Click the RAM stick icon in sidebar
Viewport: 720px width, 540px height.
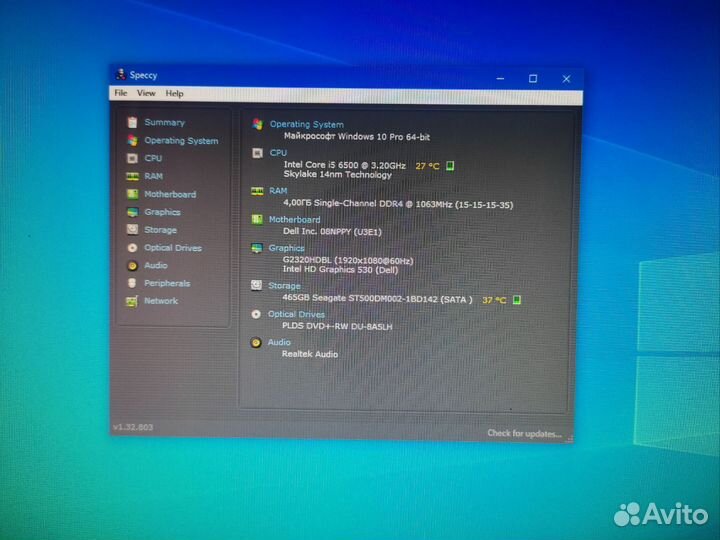pyautogui.click(x=132, y=176)
